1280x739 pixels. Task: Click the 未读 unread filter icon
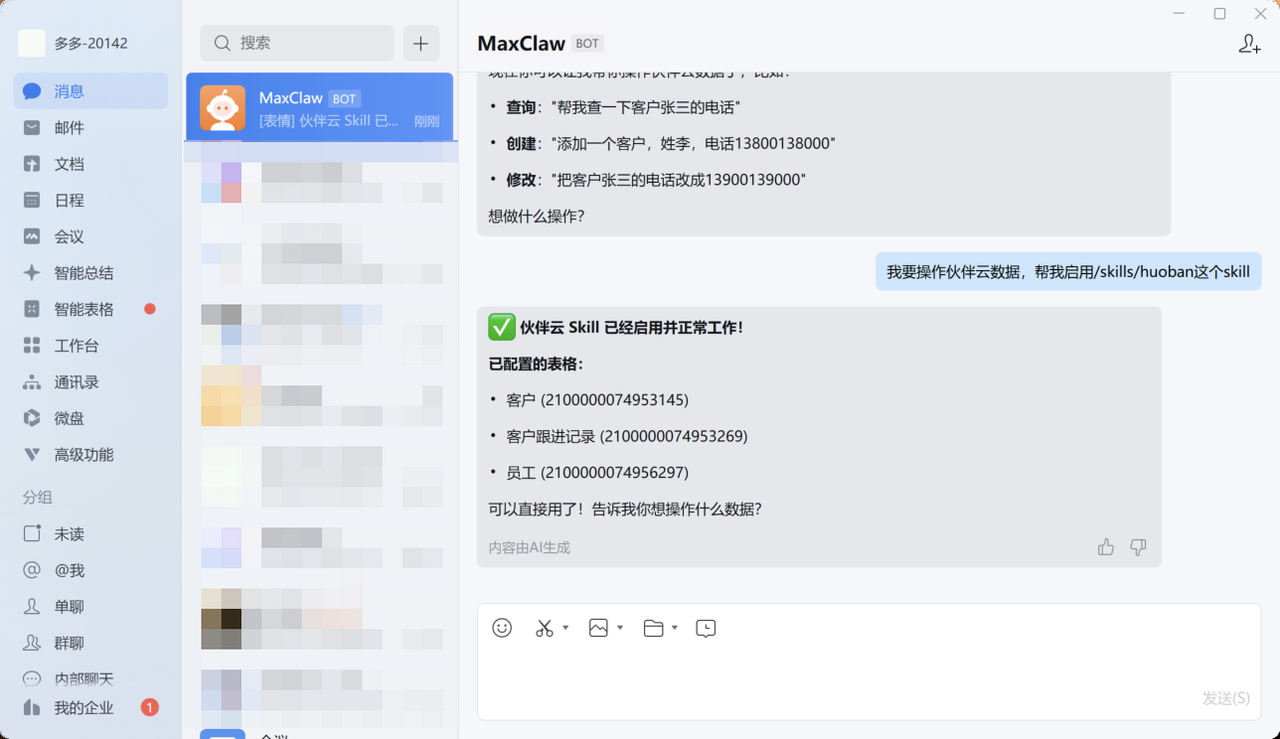click(32, 534)
